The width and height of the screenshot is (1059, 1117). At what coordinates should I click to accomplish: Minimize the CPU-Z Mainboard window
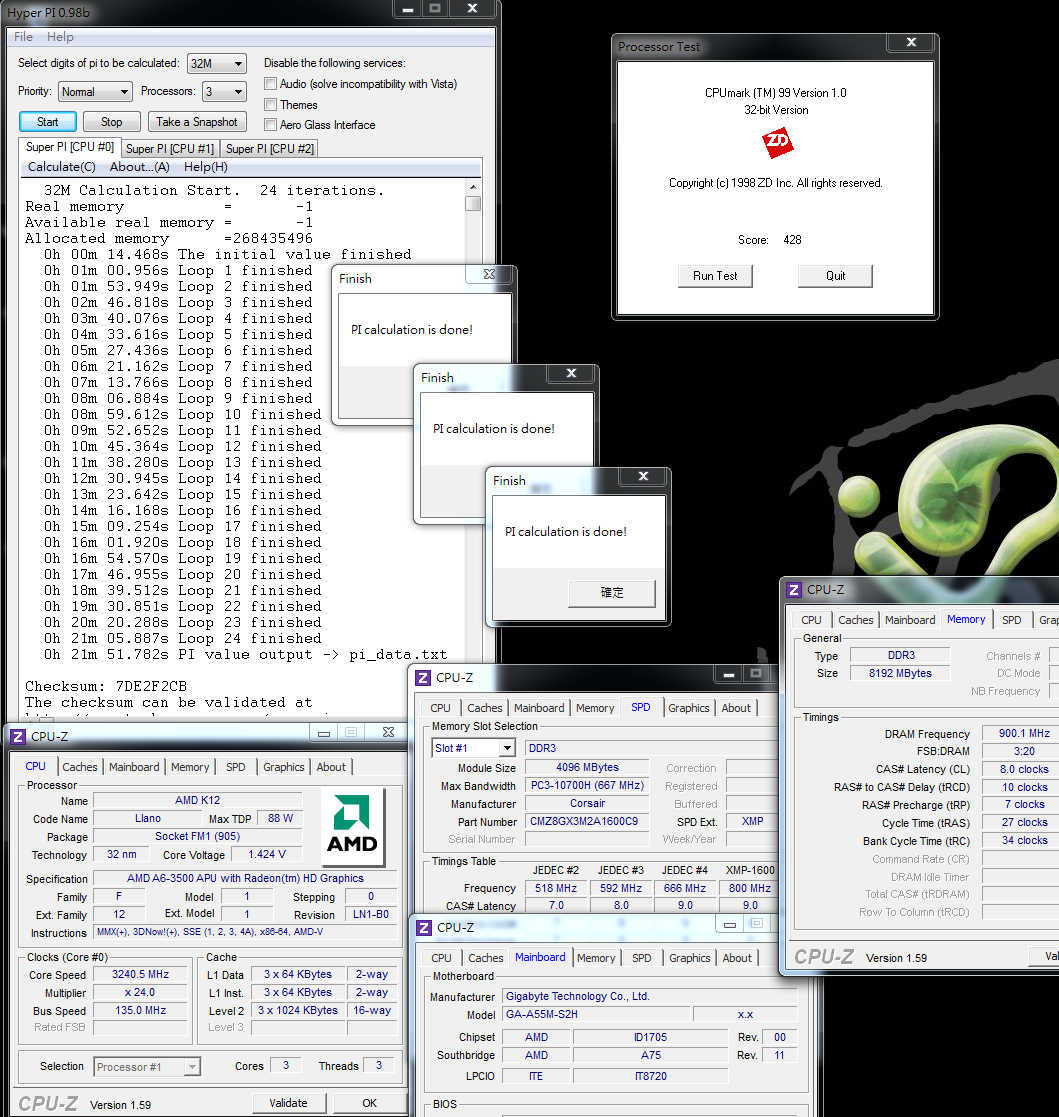[730, 925]
